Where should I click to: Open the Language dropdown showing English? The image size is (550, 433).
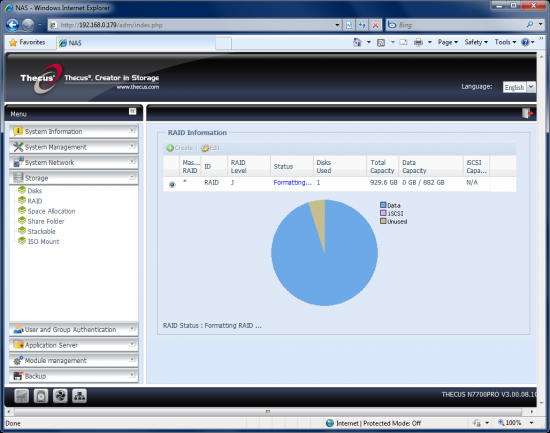click(x=531, y=87)
